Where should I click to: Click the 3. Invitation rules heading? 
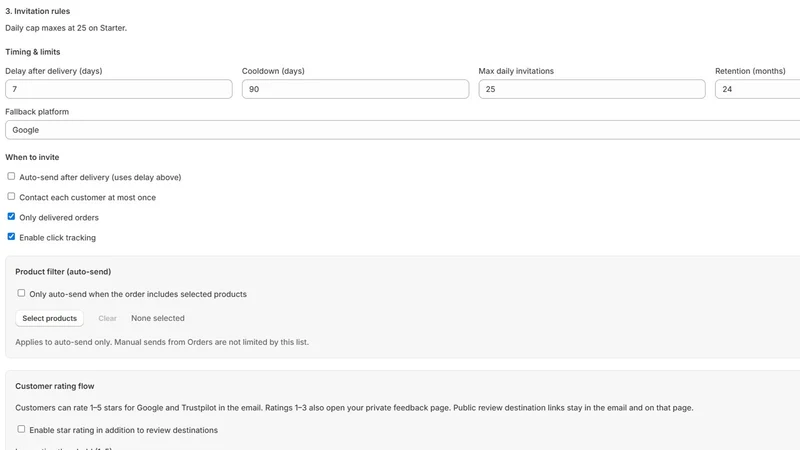pyautogui.click(x=38, y=11)
